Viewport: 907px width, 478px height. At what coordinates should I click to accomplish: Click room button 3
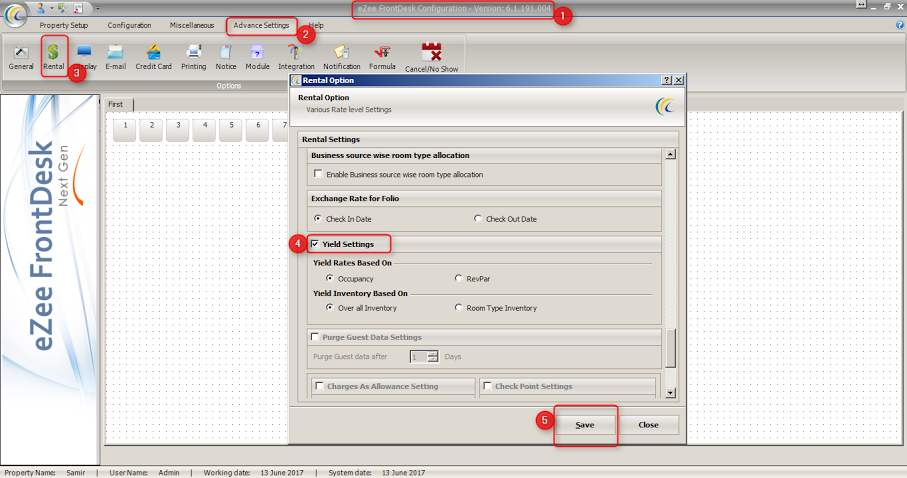(x=178, y=130)
